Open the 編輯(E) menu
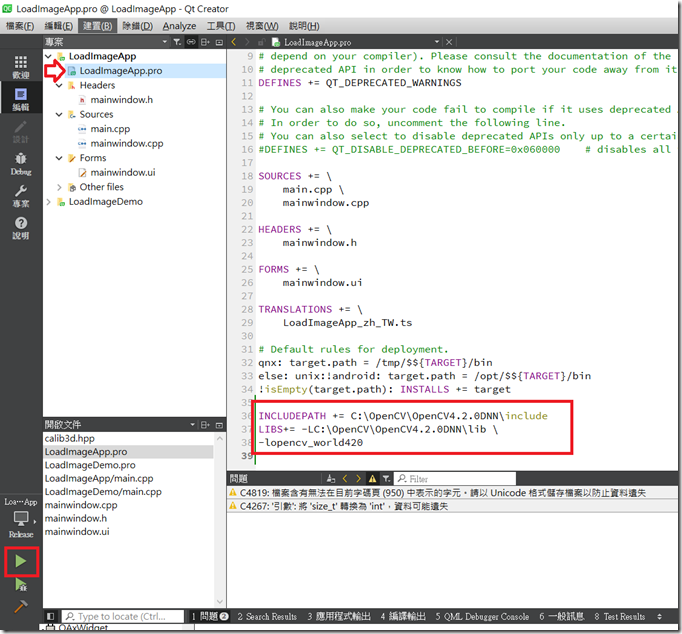682x634 pixels. (x=59, y=26)
